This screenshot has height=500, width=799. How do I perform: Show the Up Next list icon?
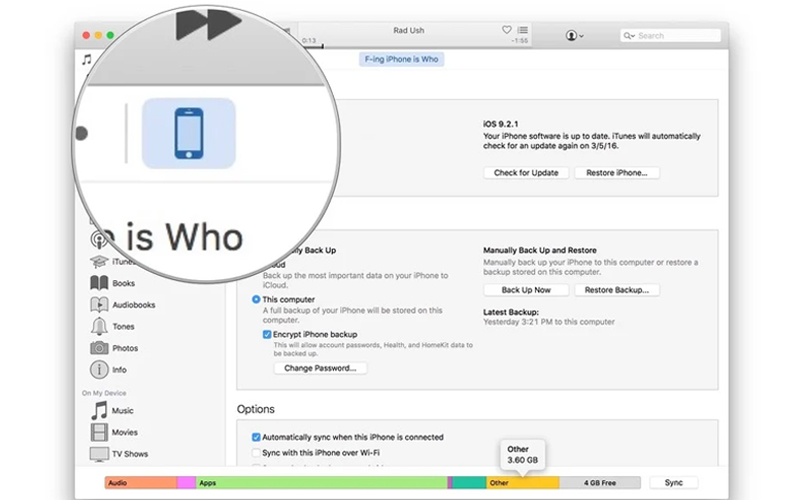click(x=523, y=30)
